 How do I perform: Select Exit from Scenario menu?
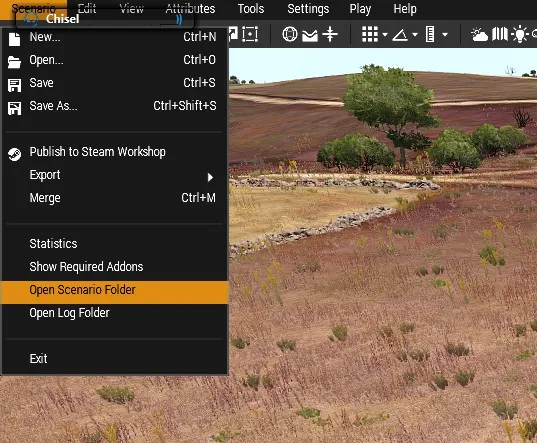(x=115, y=359)
